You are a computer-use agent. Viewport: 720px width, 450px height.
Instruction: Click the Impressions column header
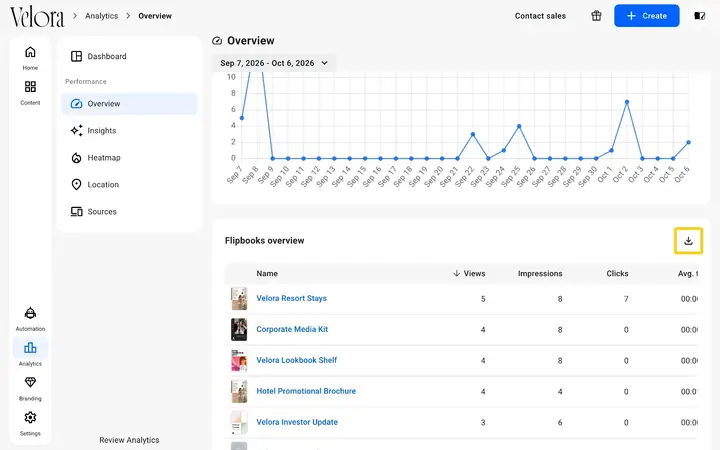(x=540, y=273)
